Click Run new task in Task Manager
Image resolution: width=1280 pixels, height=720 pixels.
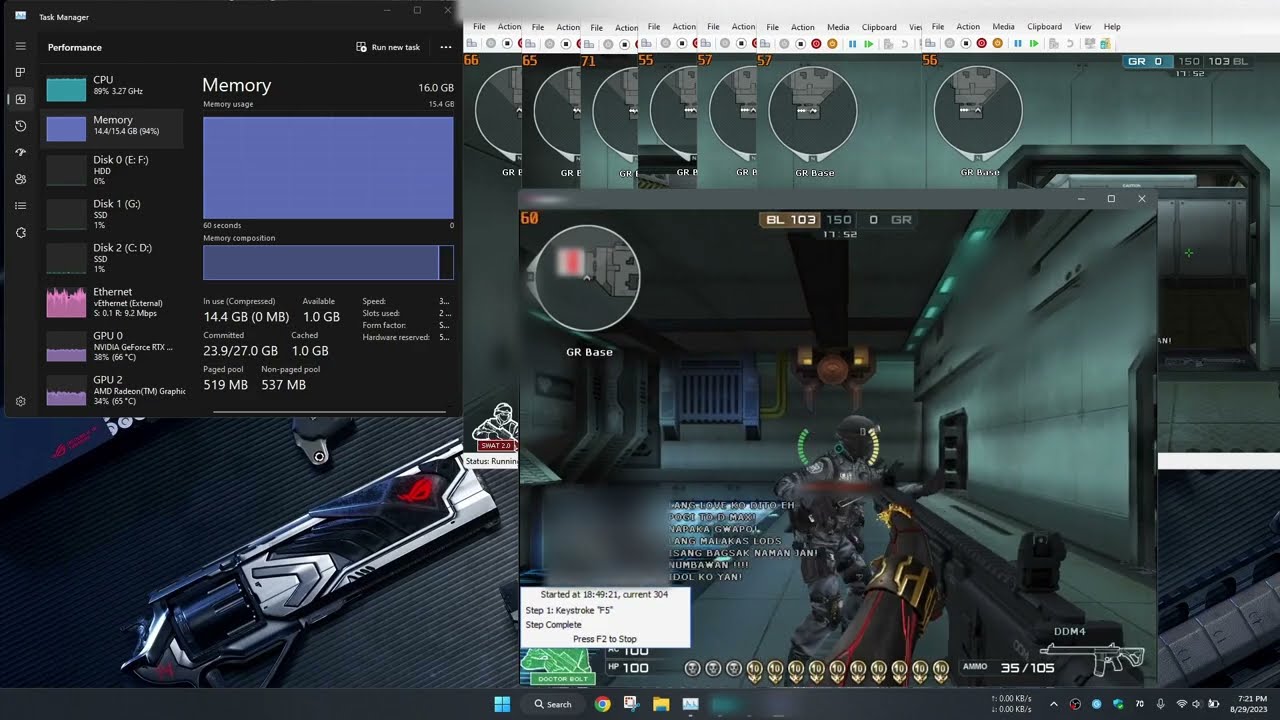tap(388, 47)
